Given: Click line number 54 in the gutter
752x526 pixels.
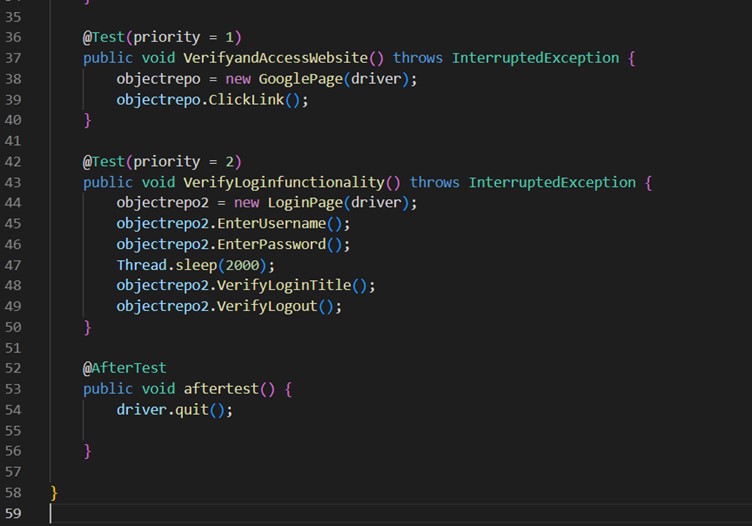Looking at the screenshot, I should click(x=13, y=410).
